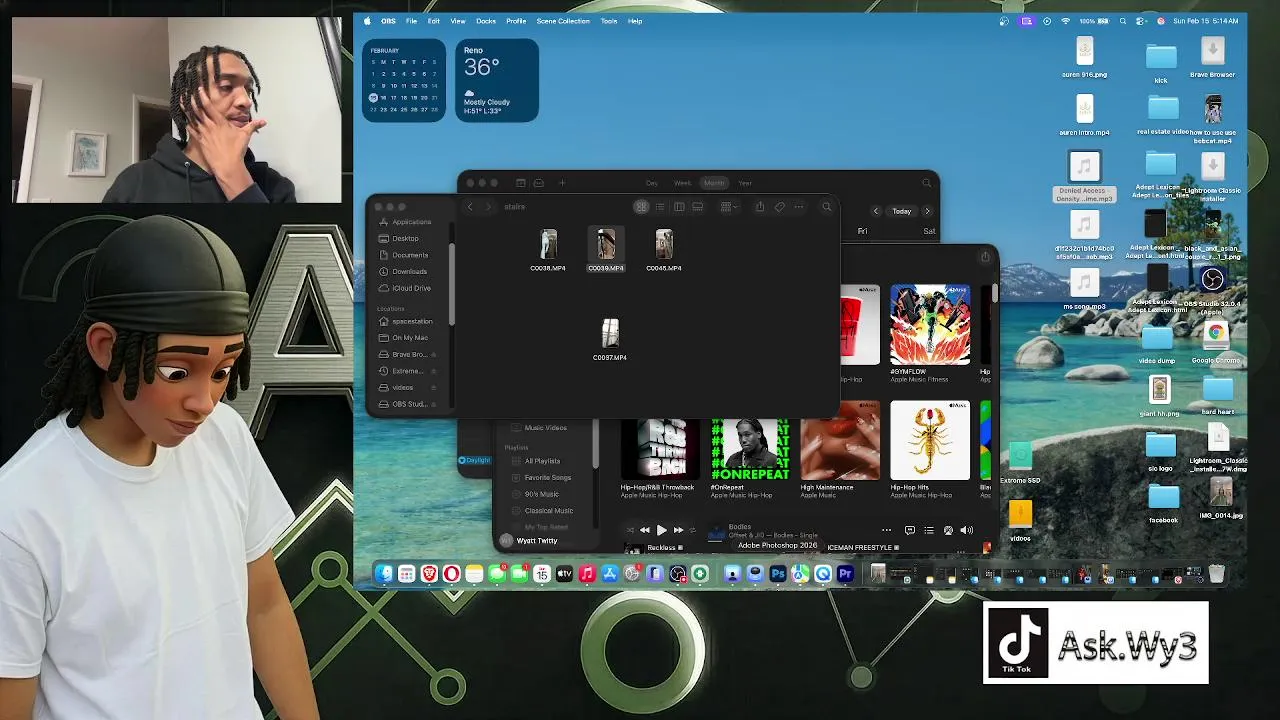The height and width of the screenshot is (720, 1280).
Task: Open the File menu
Action: (x=411, y=21)
